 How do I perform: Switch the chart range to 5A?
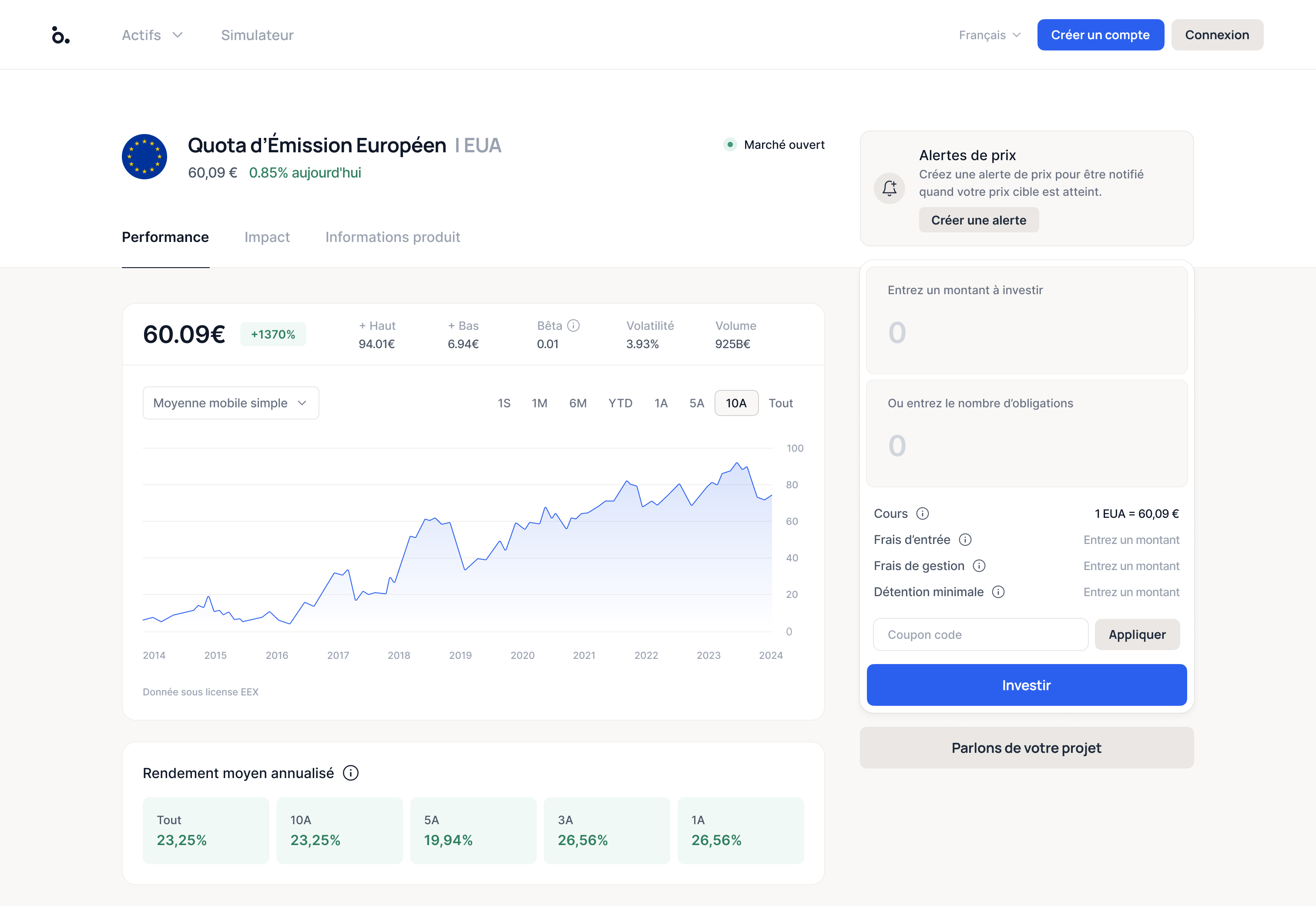[697, 403]
